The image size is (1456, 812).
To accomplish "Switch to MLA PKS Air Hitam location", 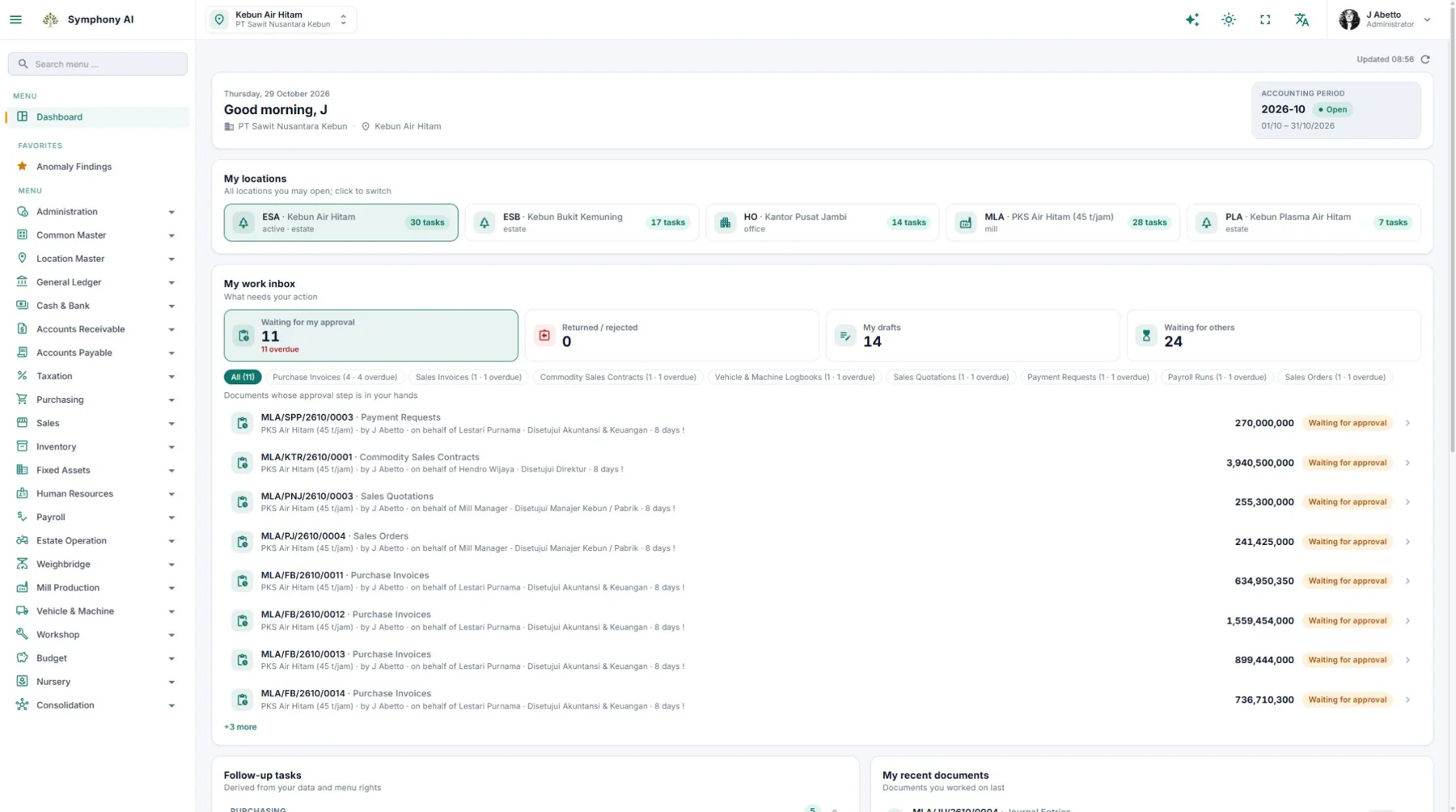I will (1062, 222).
